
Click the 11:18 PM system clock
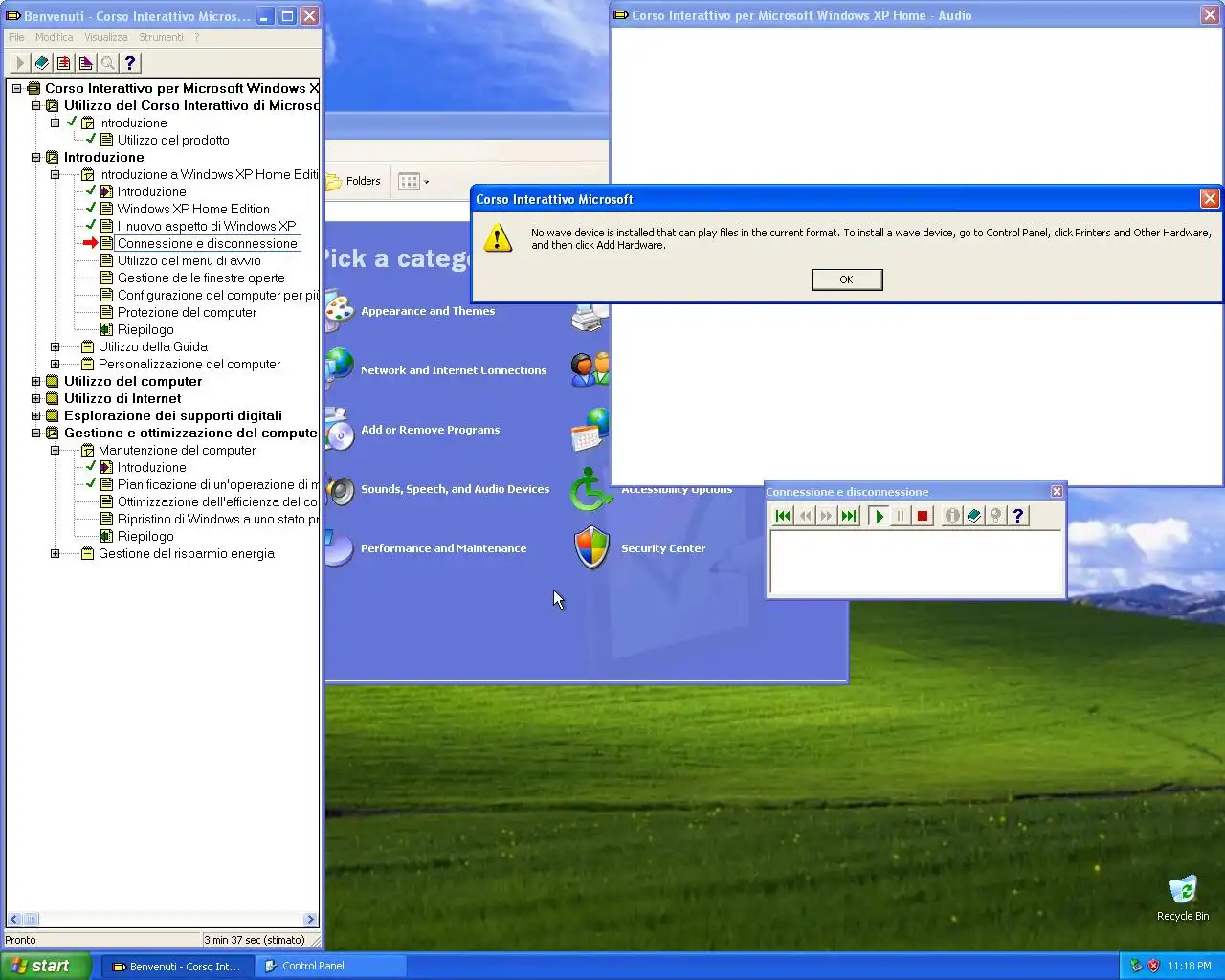tap(1190, 966)
